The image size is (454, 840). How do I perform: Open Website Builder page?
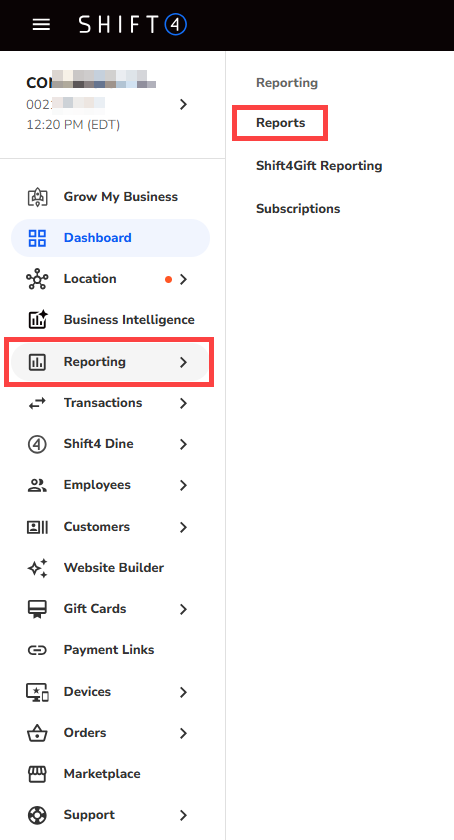pyautogui.click(x=114, y=568)
